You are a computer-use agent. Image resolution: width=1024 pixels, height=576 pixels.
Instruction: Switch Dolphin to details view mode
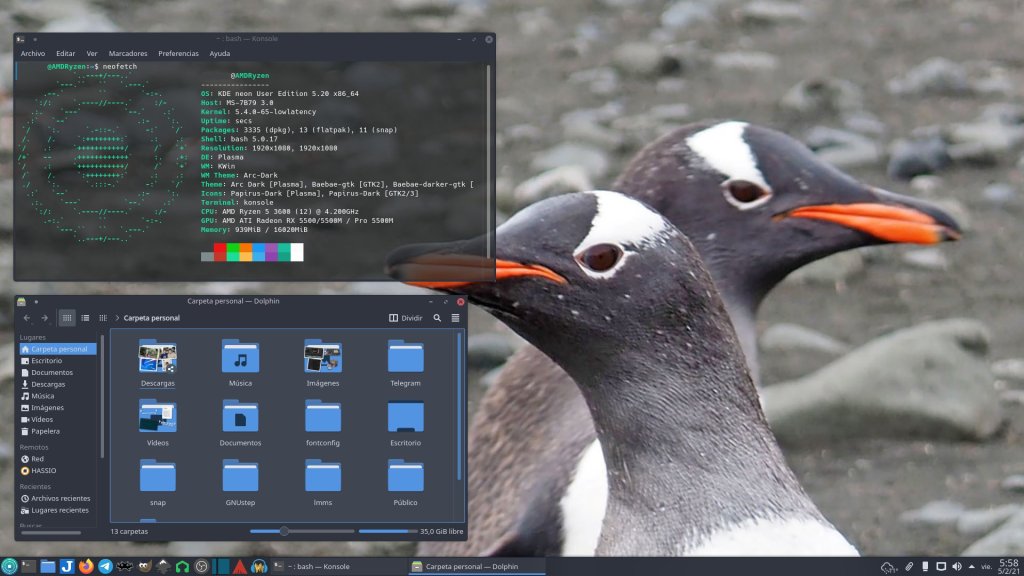pyautogui.click(x=103, y=318)
